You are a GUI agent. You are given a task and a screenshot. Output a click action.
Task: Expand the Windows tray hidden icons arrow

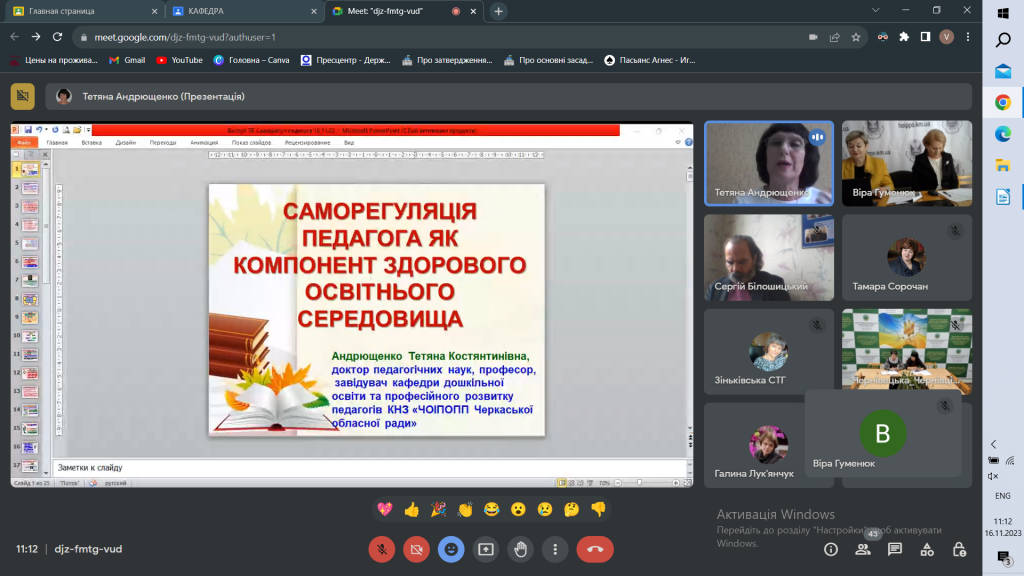993,444
